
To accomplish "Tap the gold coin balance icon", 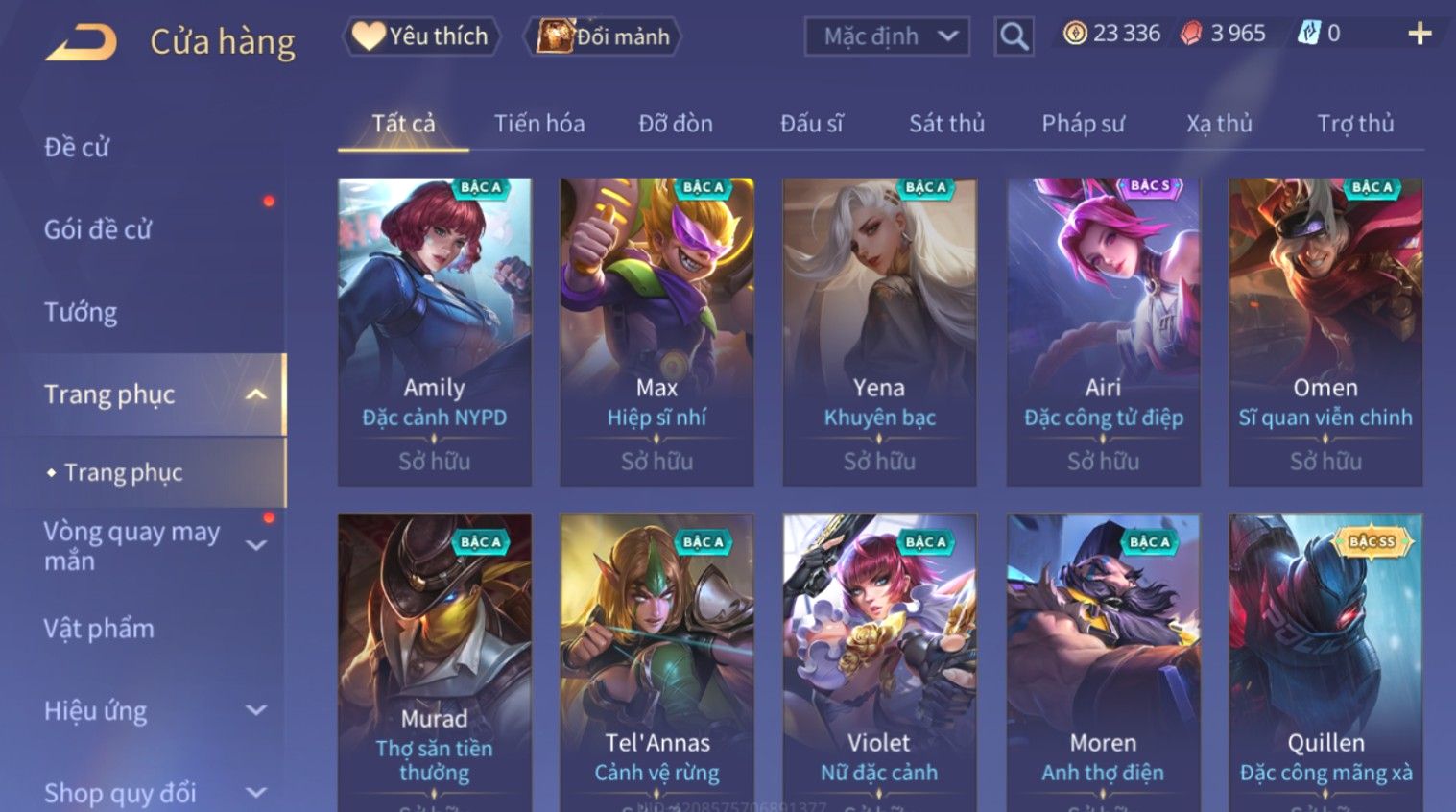I will (x=1075, y=34).
